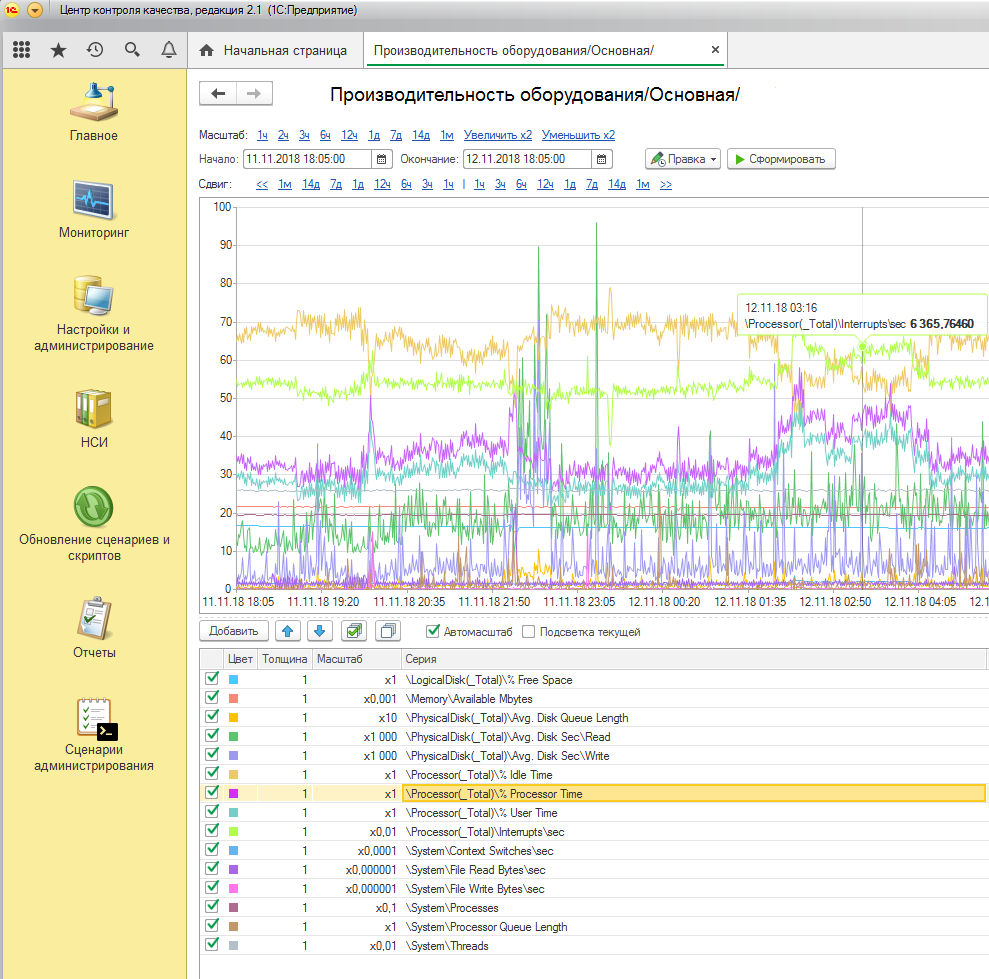Image resolution: width=989 pixels, height=979 pixels.
Task: Open Favorites star icon
Action: (58, 50)
